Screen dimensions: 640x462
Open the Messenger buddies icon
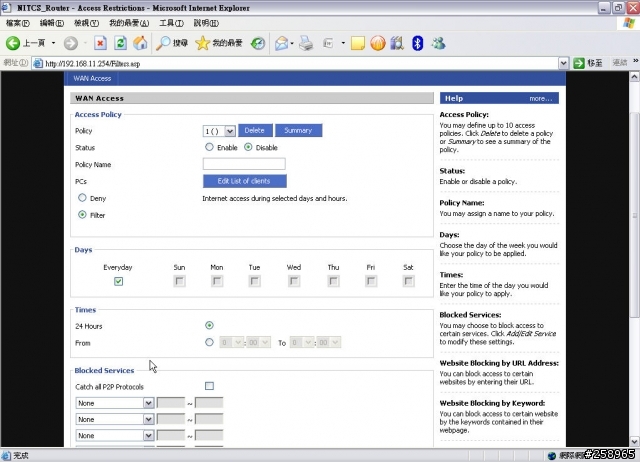pos(439,43)
